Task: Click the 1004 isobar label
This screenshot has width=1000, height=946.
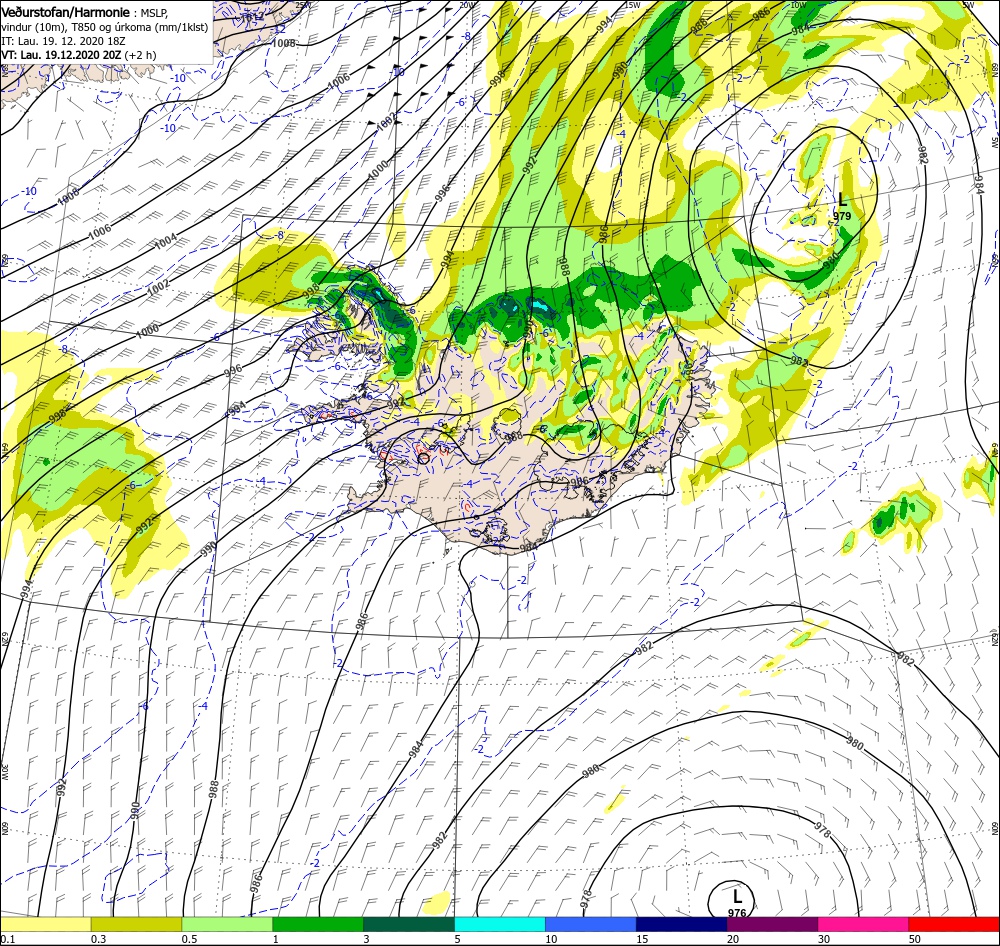Action: point(166,240)
